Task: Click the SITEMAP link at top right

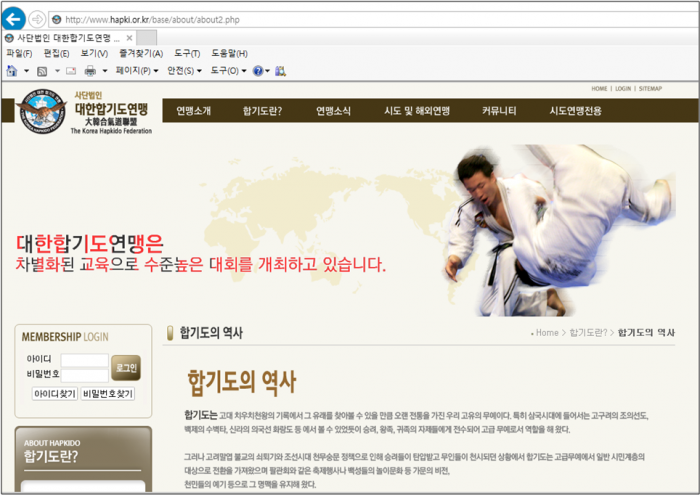Action: pos(650,89)
